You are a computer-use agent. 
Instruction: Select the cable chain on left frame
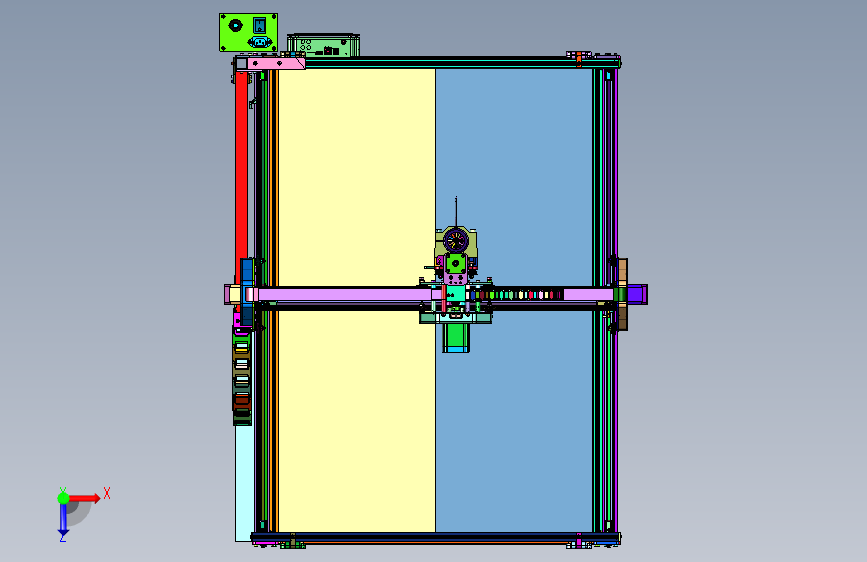[242, 376]
